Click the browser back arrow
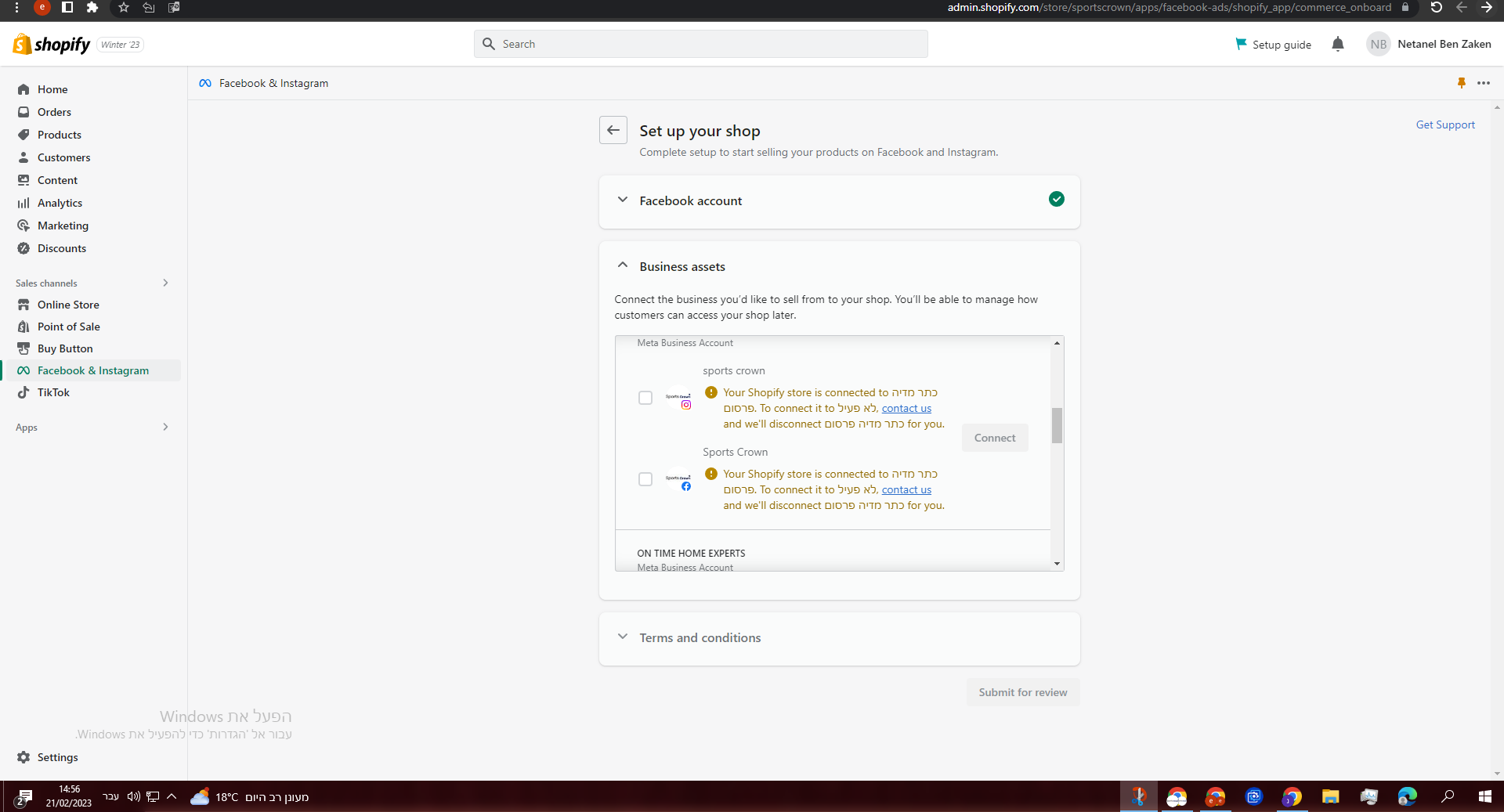Image resolution: width=1504 pixels, height=812 pixels. tap(1462, 8)
